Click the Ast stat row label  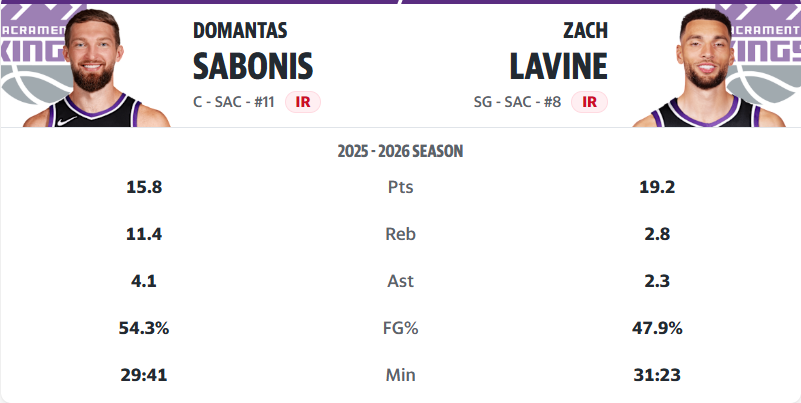[x=400, y=281]
